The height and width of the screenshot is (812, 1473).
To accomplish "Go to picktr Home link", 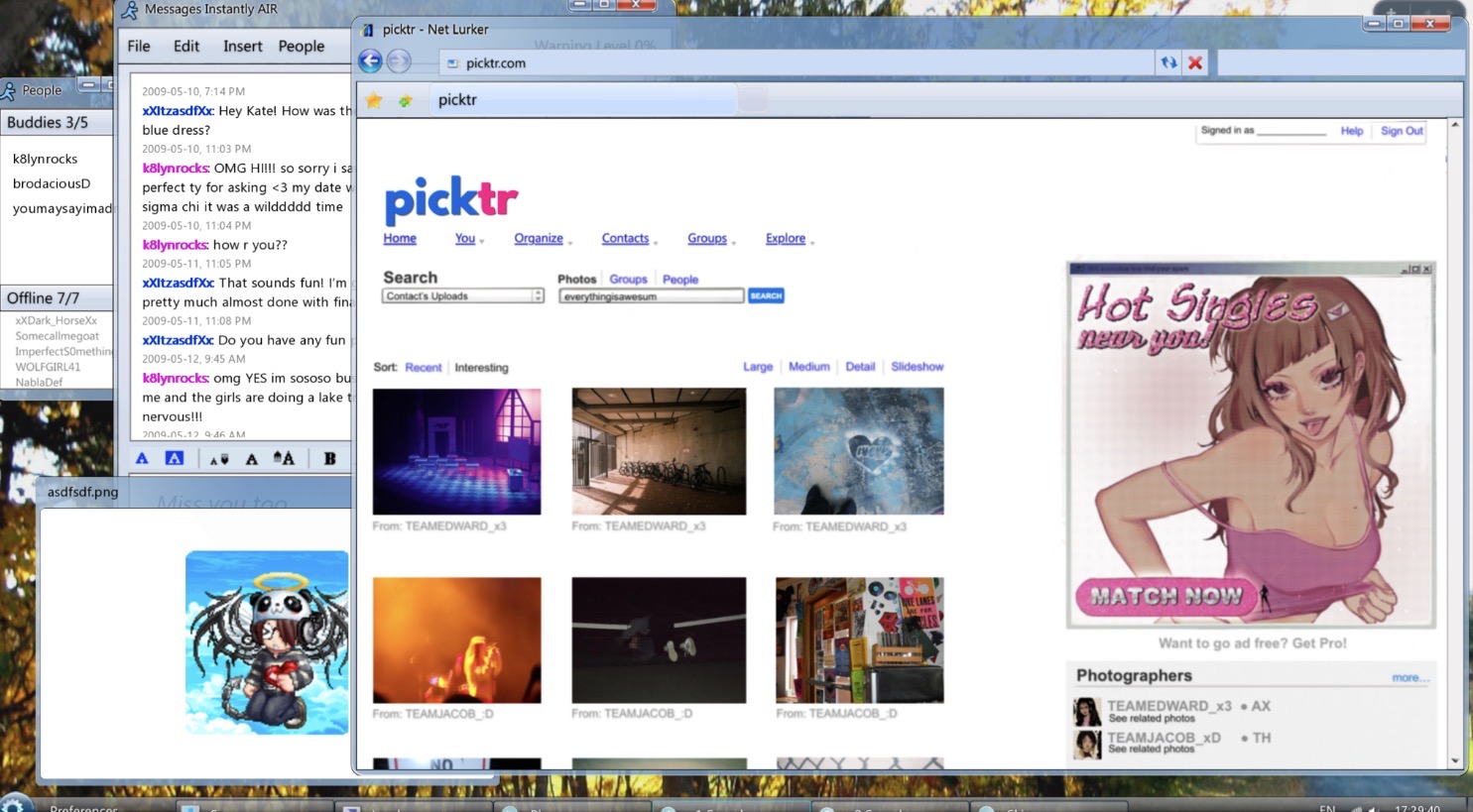I will [x=400, y=239].
